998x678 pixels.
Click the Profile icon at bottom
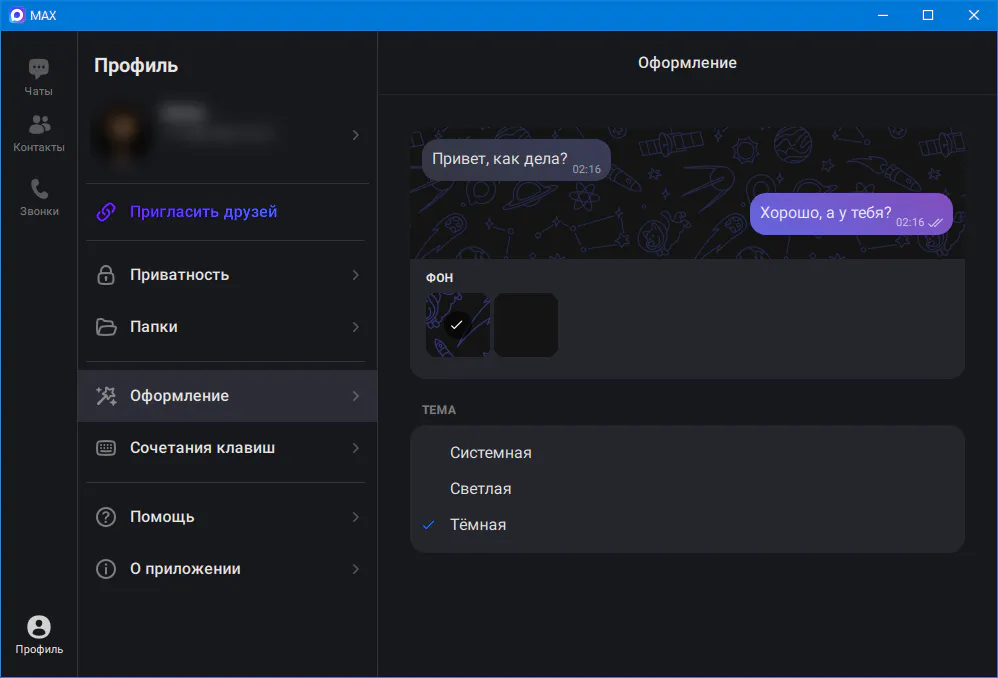point(39,627)
